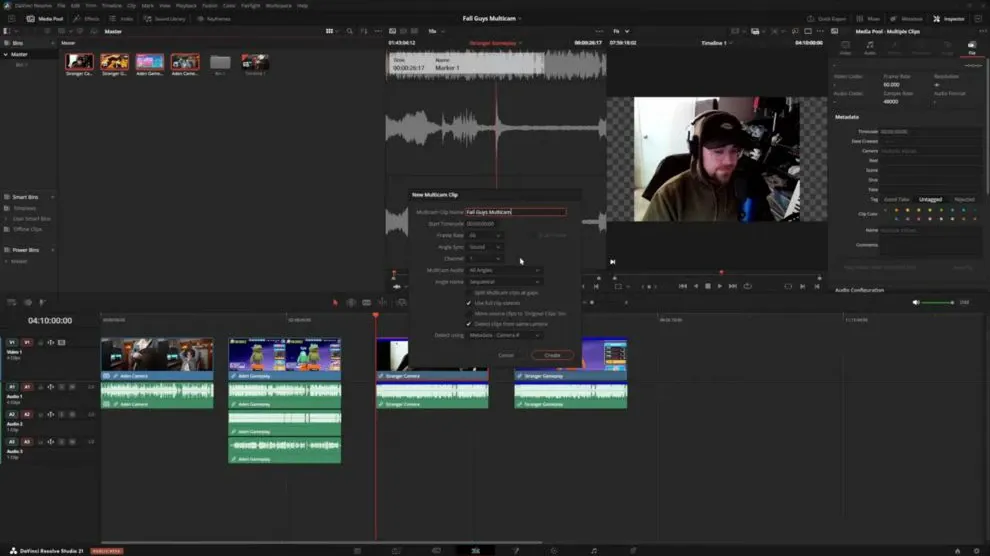Screen dimensions: 990x556
Task: Open Inspector File tab
Action: (972, 47)
